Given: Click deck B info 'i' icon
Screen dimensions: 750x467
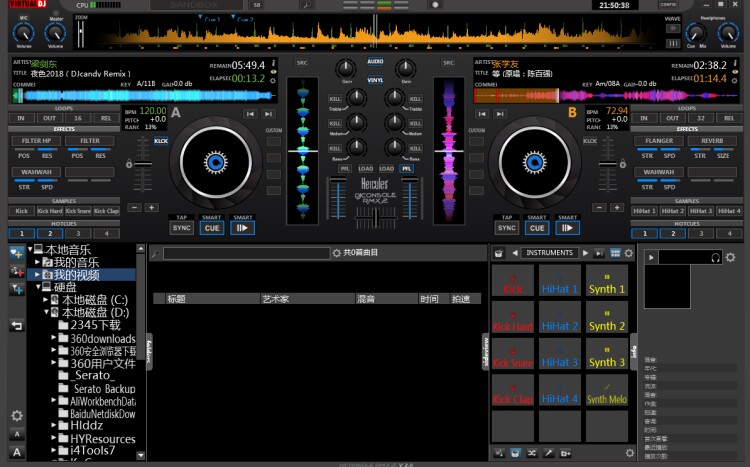Looking at the screenshot, I should [735, 63].
